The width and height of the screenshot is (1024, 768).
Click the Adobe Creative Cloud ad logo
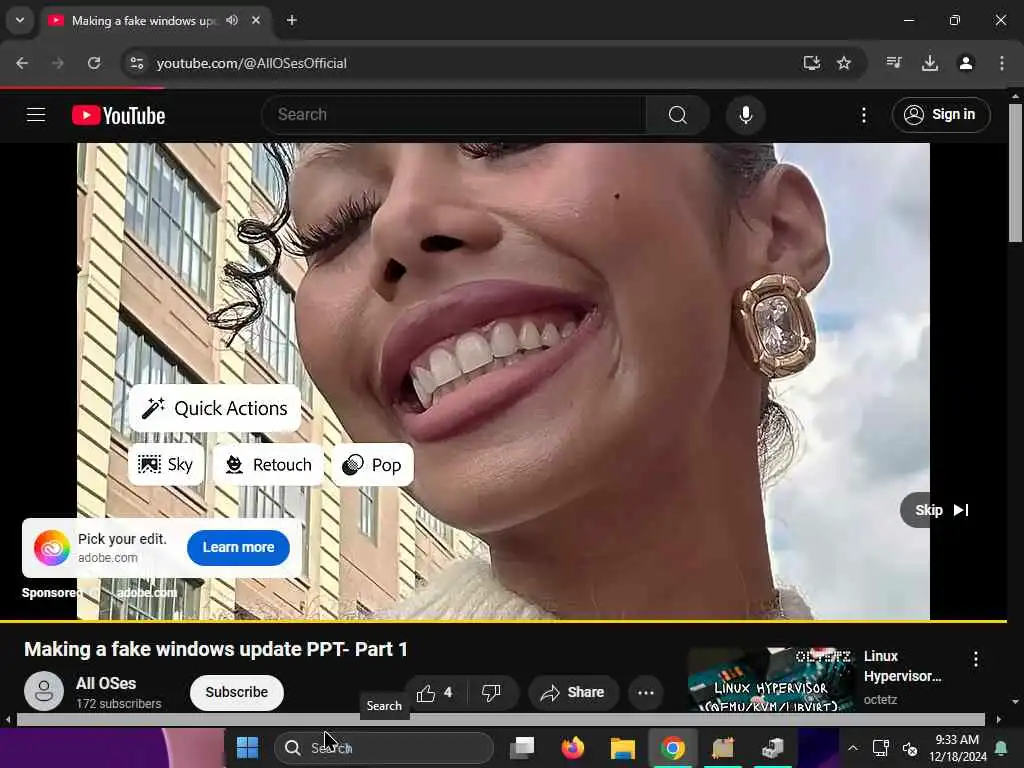(52, 547)
